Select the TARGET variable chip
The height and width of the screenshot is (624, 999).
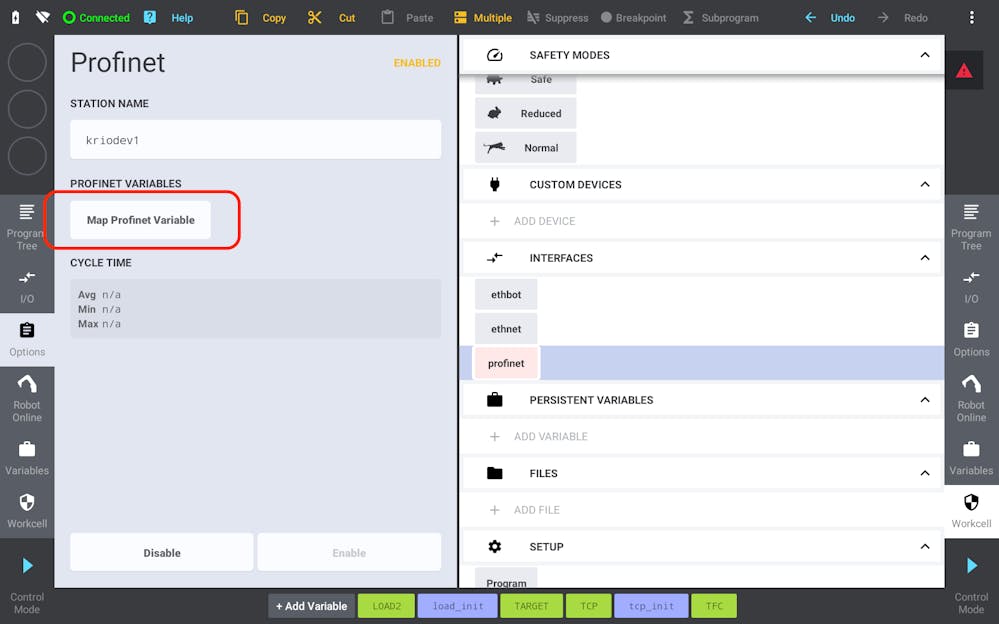click(x=531, y=606)
